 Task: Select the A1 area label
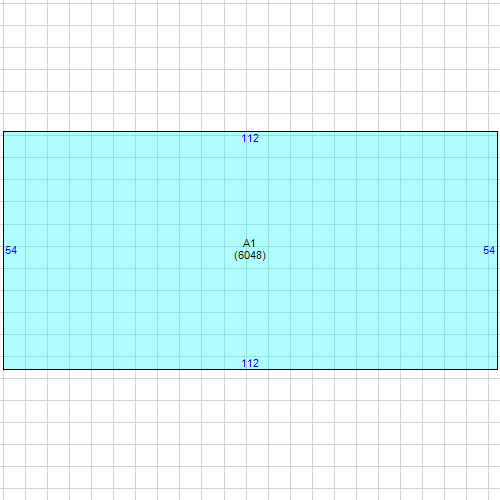(x=249, y=243)
